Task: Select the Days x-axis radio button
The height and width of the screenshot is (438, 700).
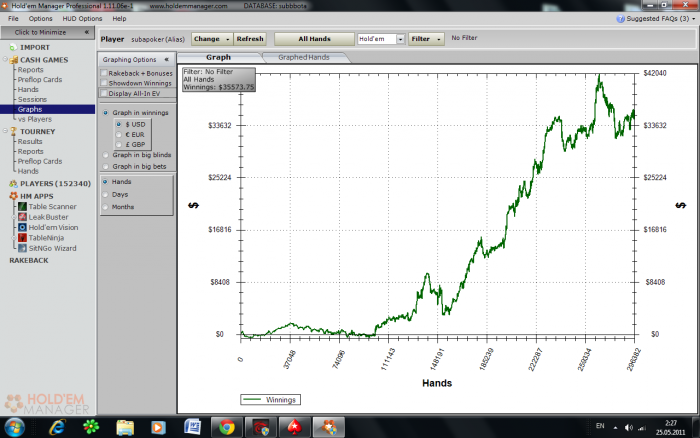Action: pos(105,194)
